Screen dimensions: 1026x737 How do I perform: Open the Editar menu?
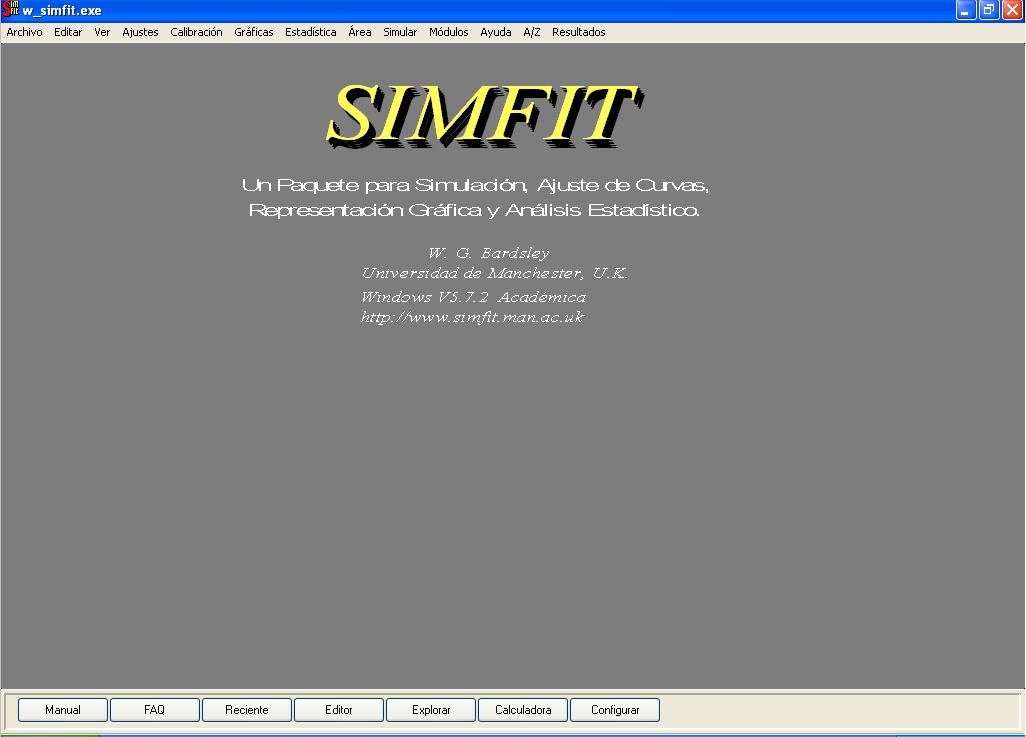[x=68, y=32]
